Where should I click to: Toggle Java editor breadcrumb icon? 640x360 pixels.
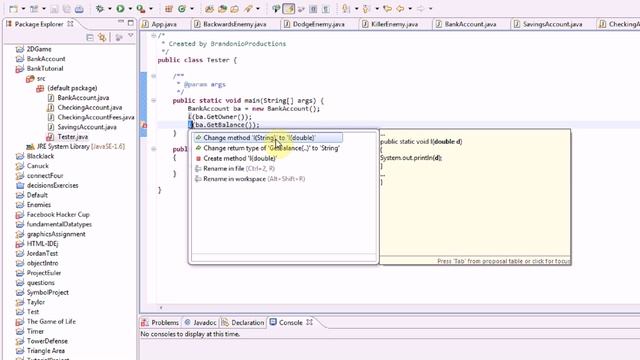click(276, 8)
